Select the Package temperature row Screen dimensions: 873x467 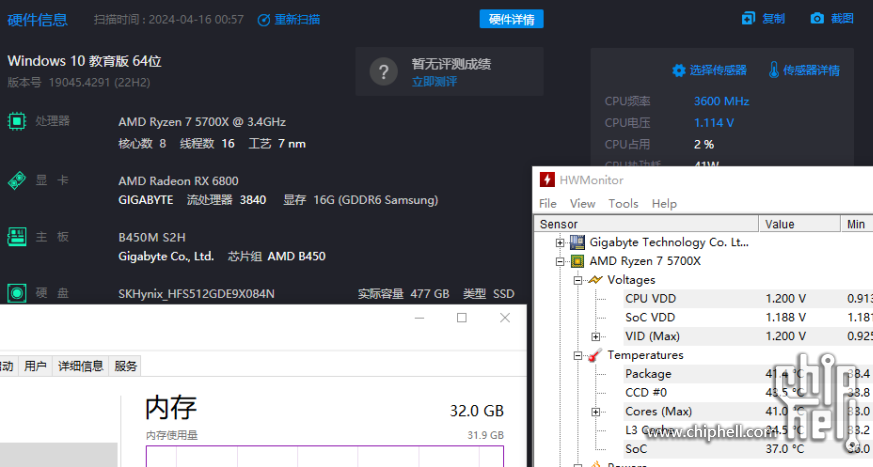(748, 374)
